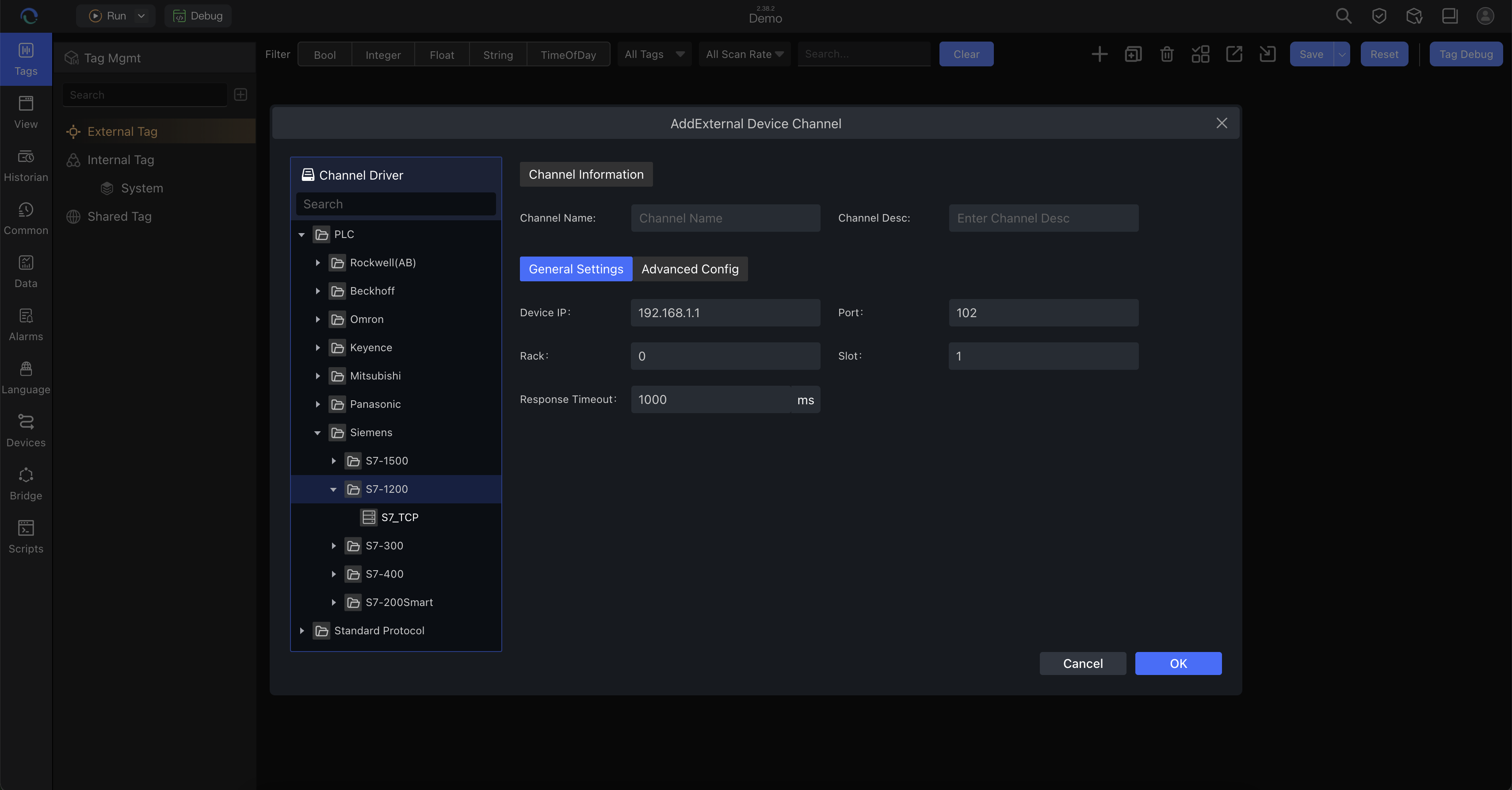Click the magnifier search icon top right
1512x790 pixels.
[x=1344, y=16]
